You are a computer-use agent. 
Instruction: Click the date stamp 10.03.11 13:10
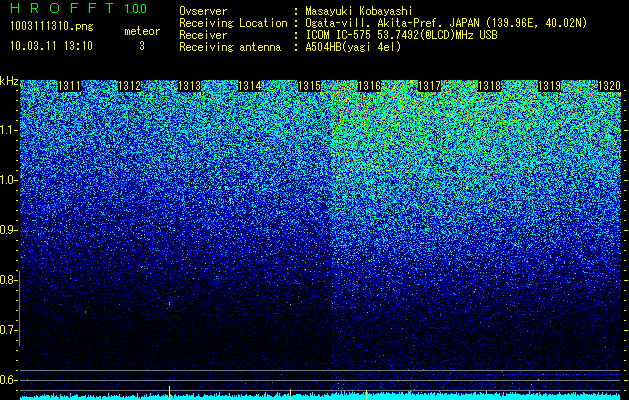[51, 46]
